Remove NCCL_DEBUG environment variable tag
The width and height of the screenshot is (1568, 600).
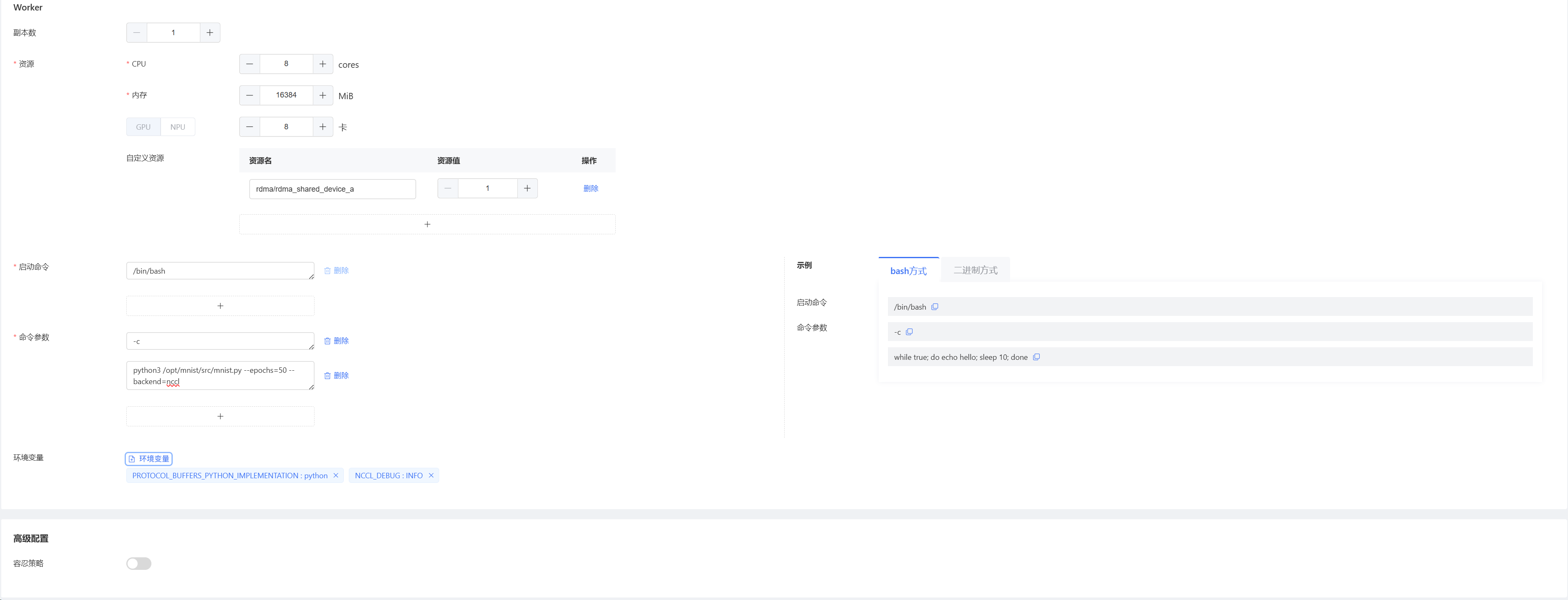tap(431, 476)
